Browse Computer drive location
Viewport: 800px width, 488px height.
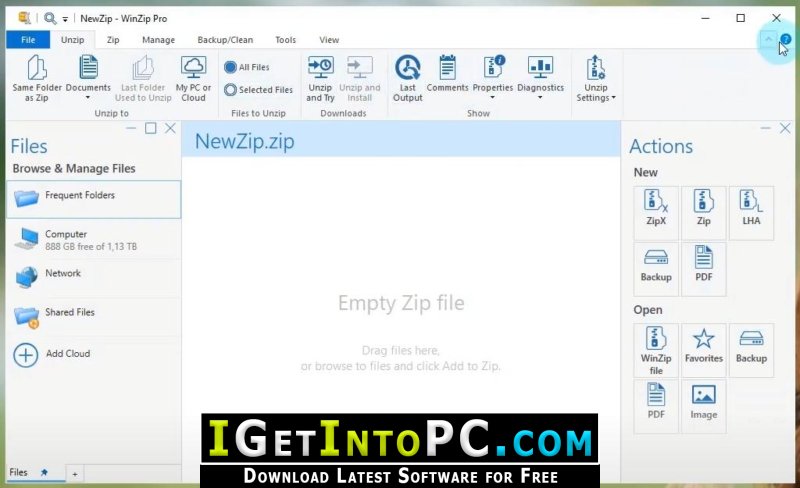pyautogui.click(x=94, y=239)
